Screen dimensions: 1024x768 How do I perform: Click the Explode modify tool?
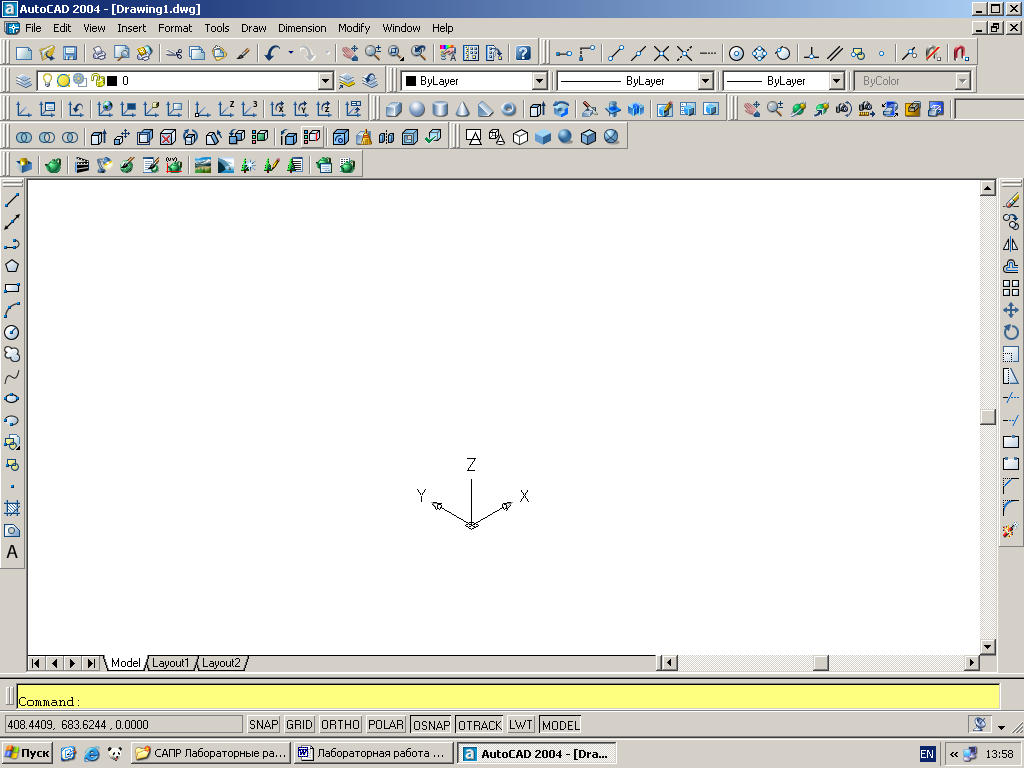coord(1011,530)
